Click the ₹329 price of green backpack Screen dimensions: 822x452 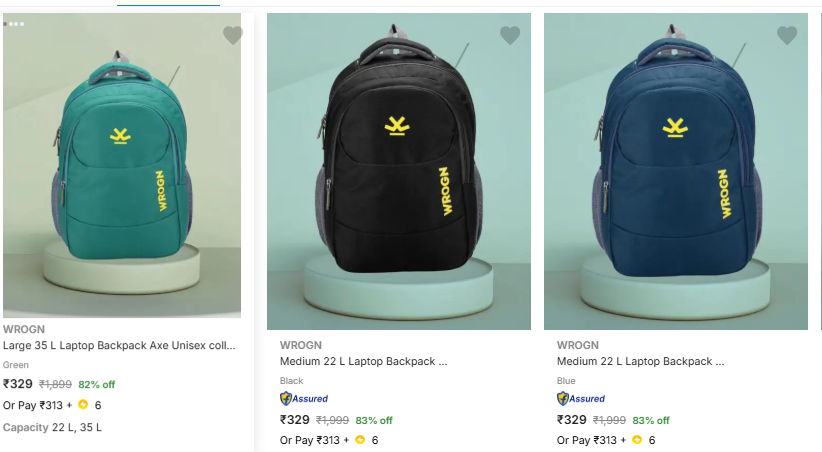click(x=18, y=384)
